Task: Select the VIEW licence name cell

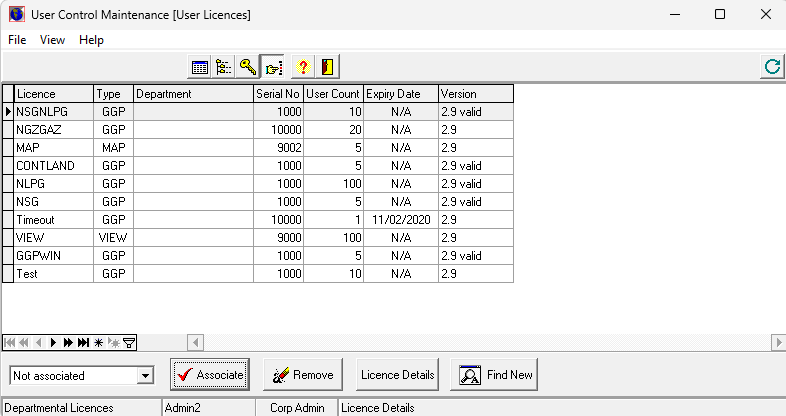Action: click(x=54, y=238)
